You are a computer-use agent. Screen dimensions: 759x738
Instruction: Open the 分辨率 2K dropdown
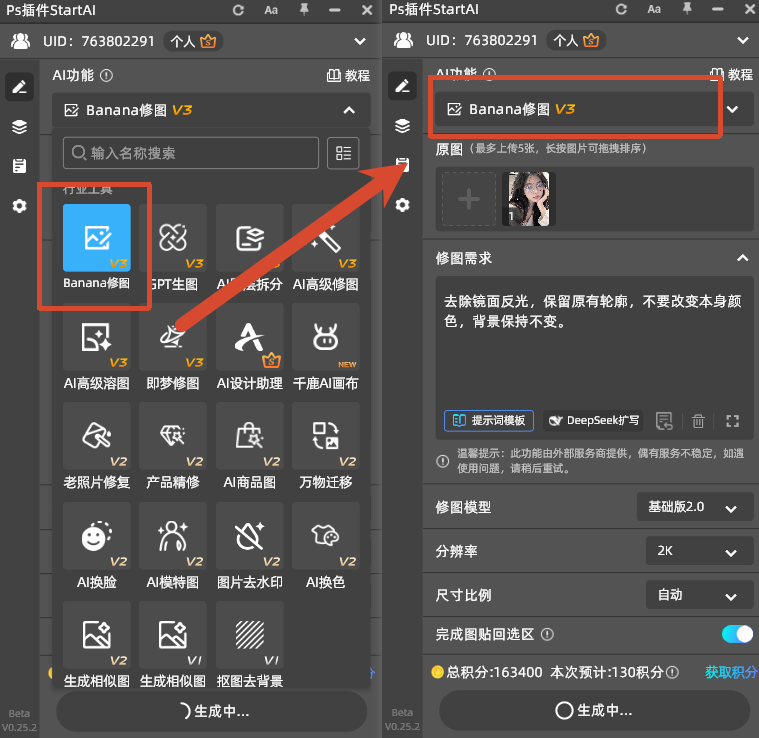(x=699, y=551)
